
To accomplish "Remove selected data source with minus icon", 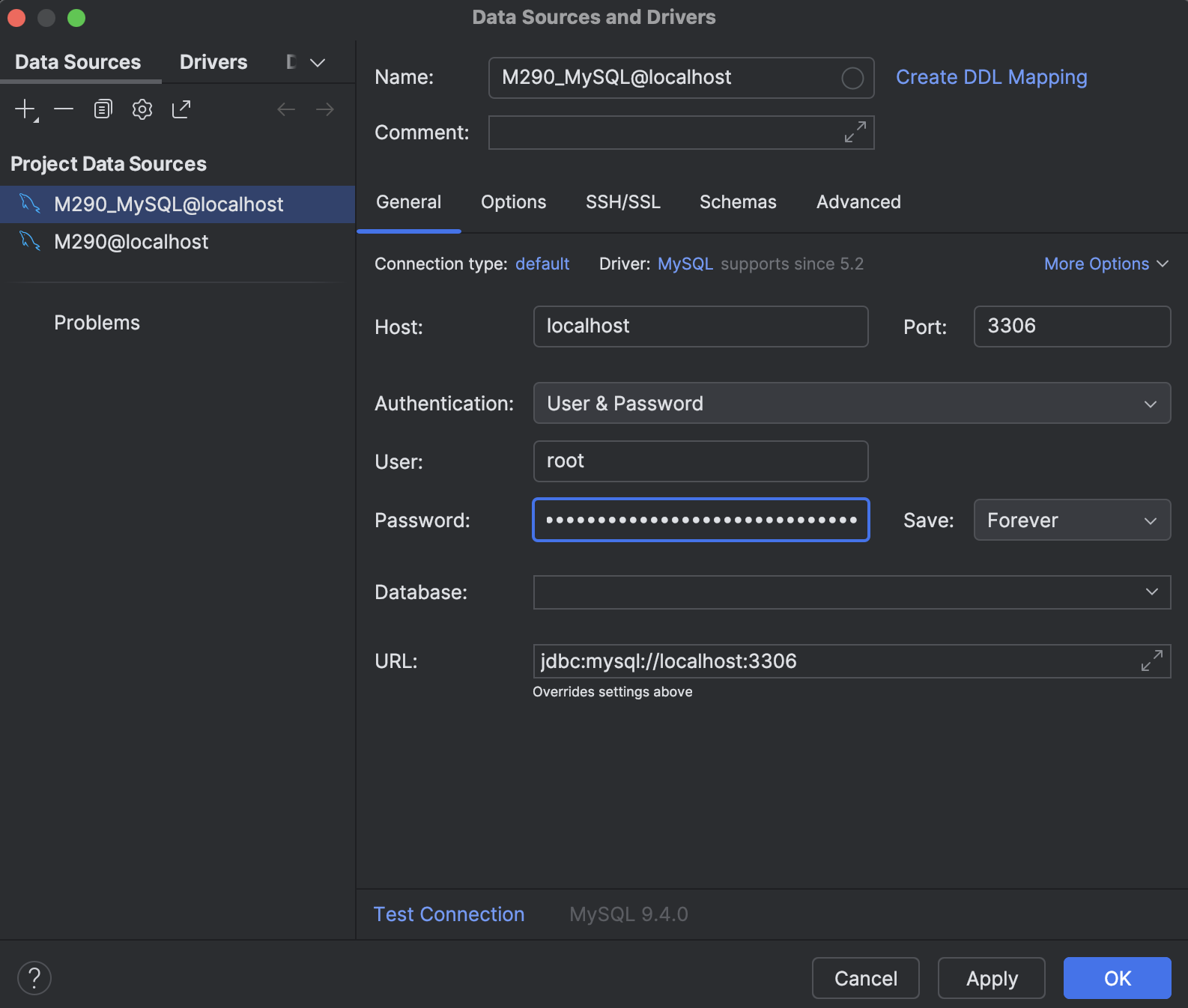I will click(x=64, y=109).
